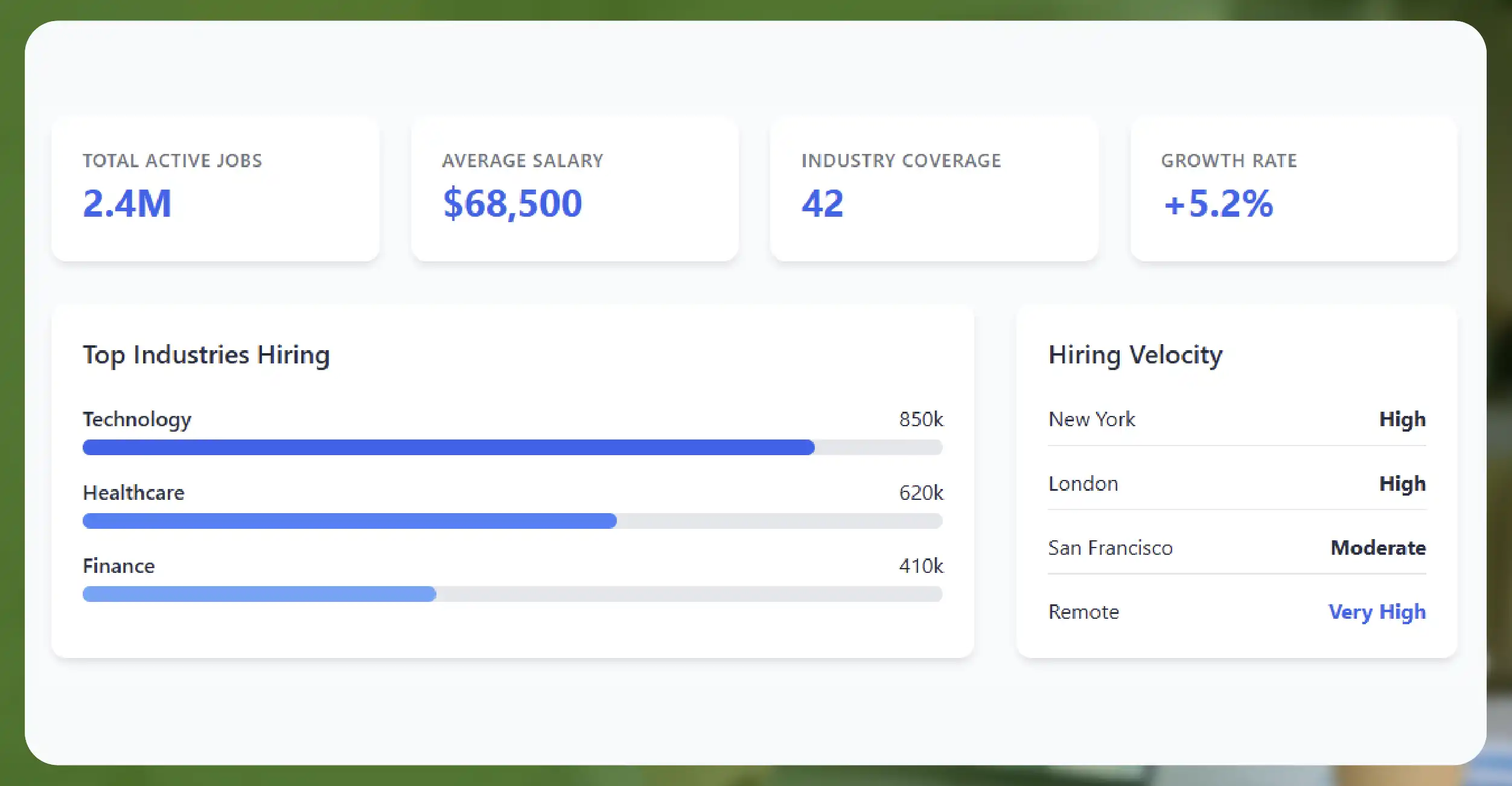Click the Industry Coverage label
This screenshot has width=1512, height=786.
(x=901, y=161)
